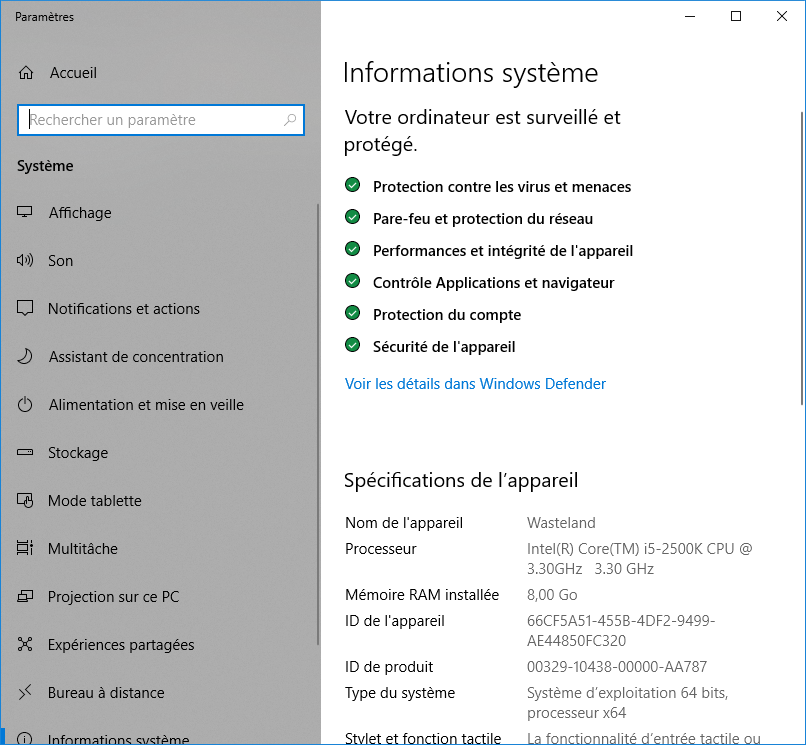Click the Intel Core i5-2500K processor value
The image size is (806, 745).
639,558
